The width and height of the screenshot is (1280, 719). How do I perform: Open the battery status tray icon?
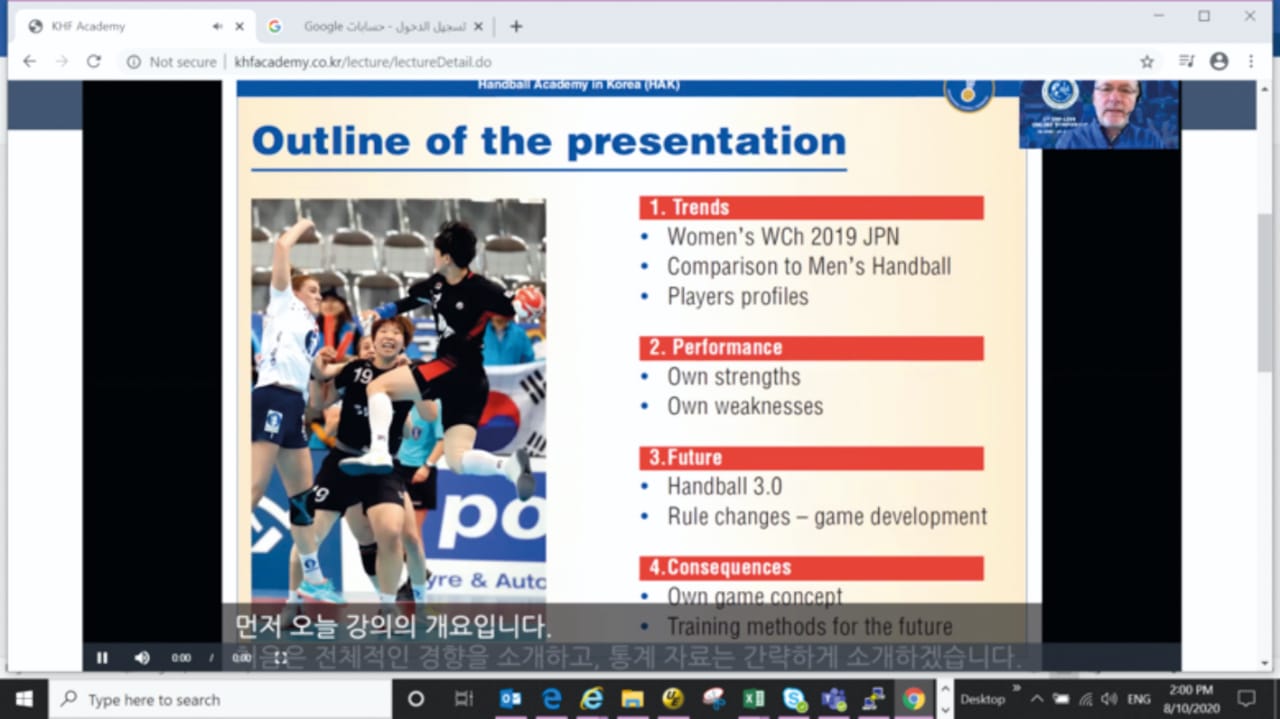(1061, 699)
